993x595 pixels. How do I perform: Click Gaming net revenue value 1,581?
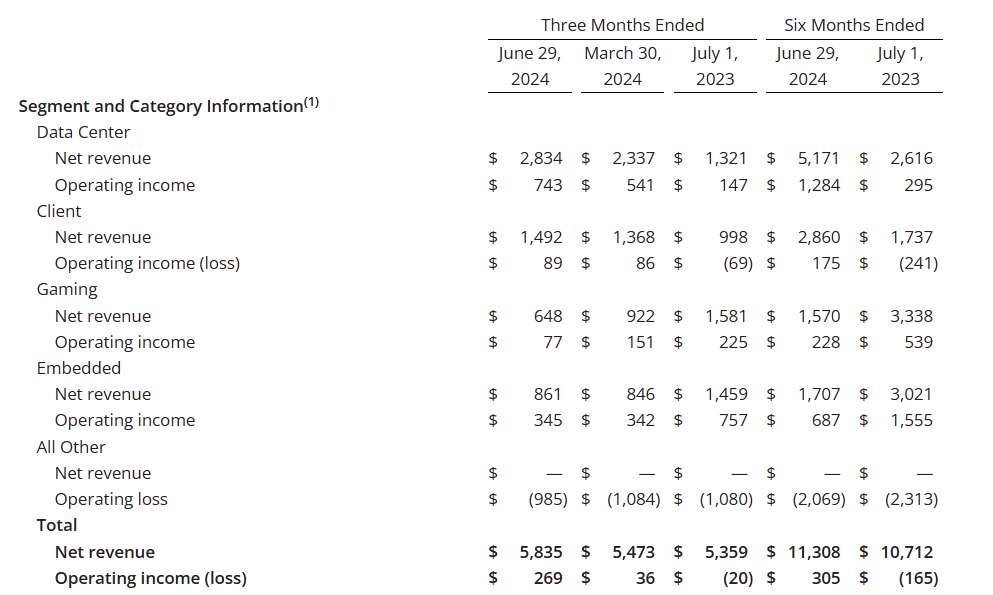[726, 316]
